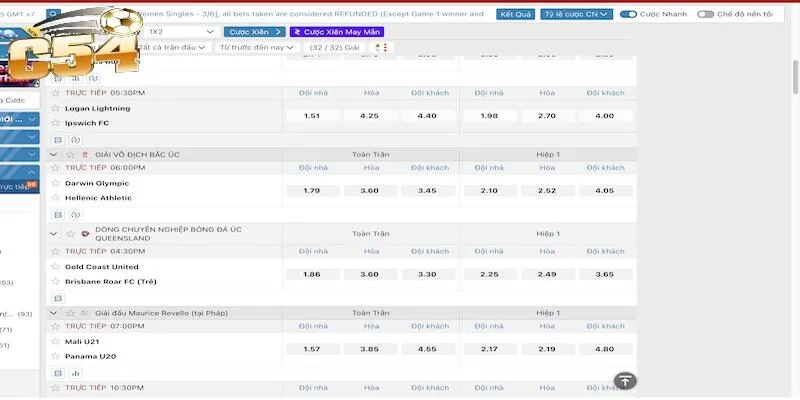Toggle the Cược Nhanh switch

pos(629,15)
